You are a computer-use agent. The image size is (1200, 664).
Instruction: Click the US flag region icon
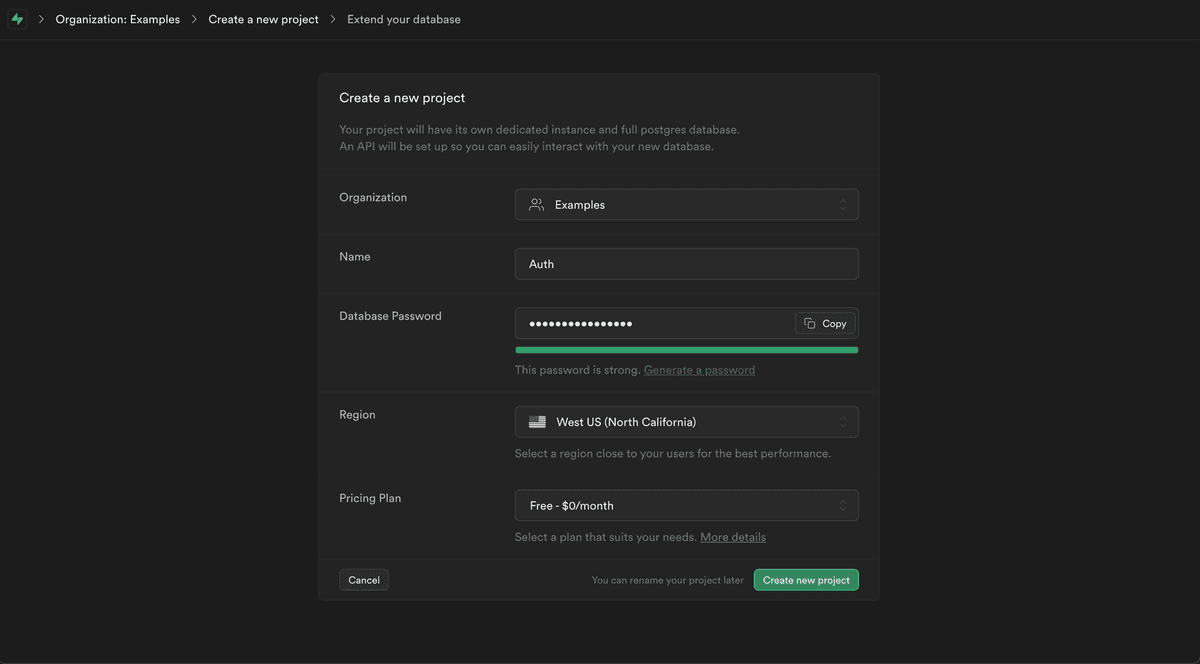(537, 422)
